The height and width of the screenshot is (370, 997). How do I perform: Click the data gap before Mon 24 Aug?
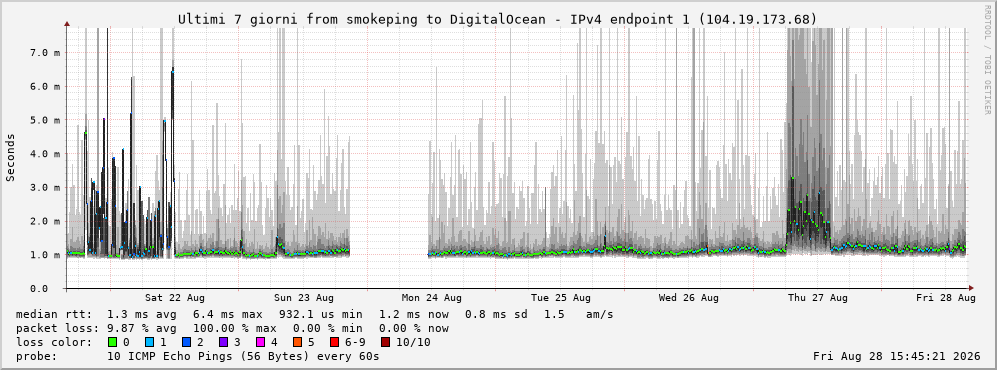point(389,159)
